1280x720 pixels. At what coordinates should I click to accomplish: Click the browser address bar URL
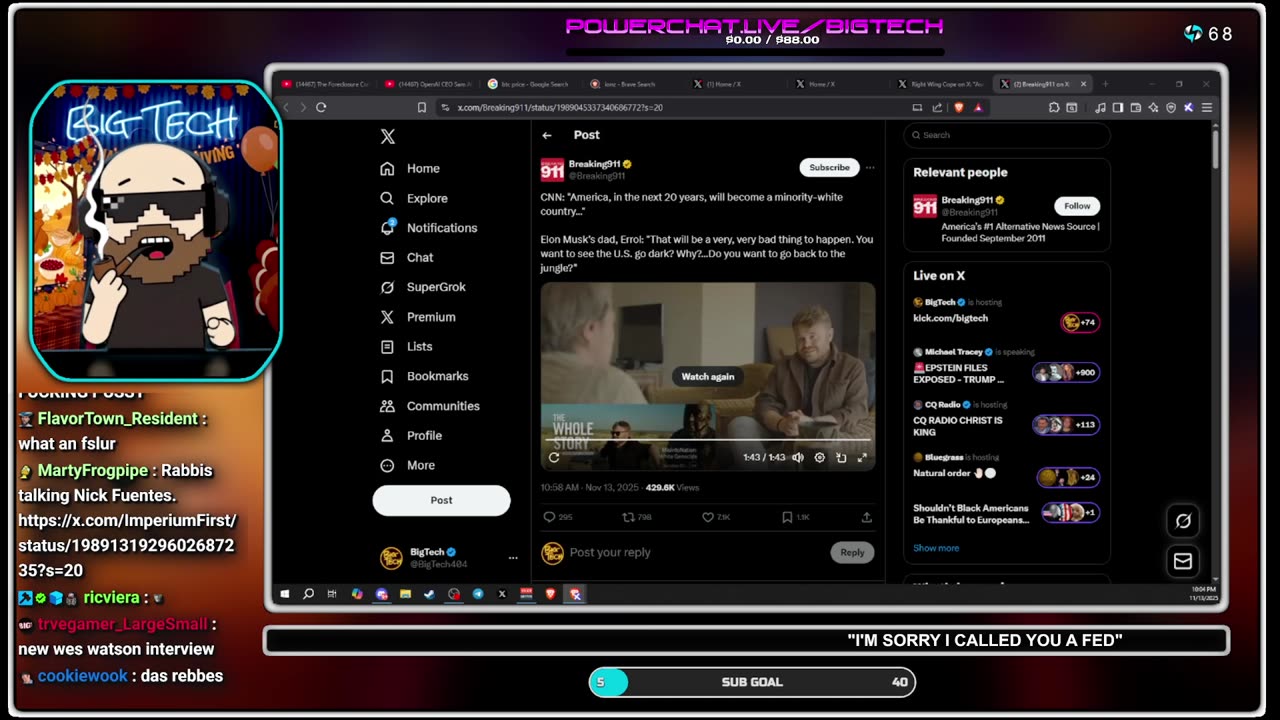[x=560, y=107]
